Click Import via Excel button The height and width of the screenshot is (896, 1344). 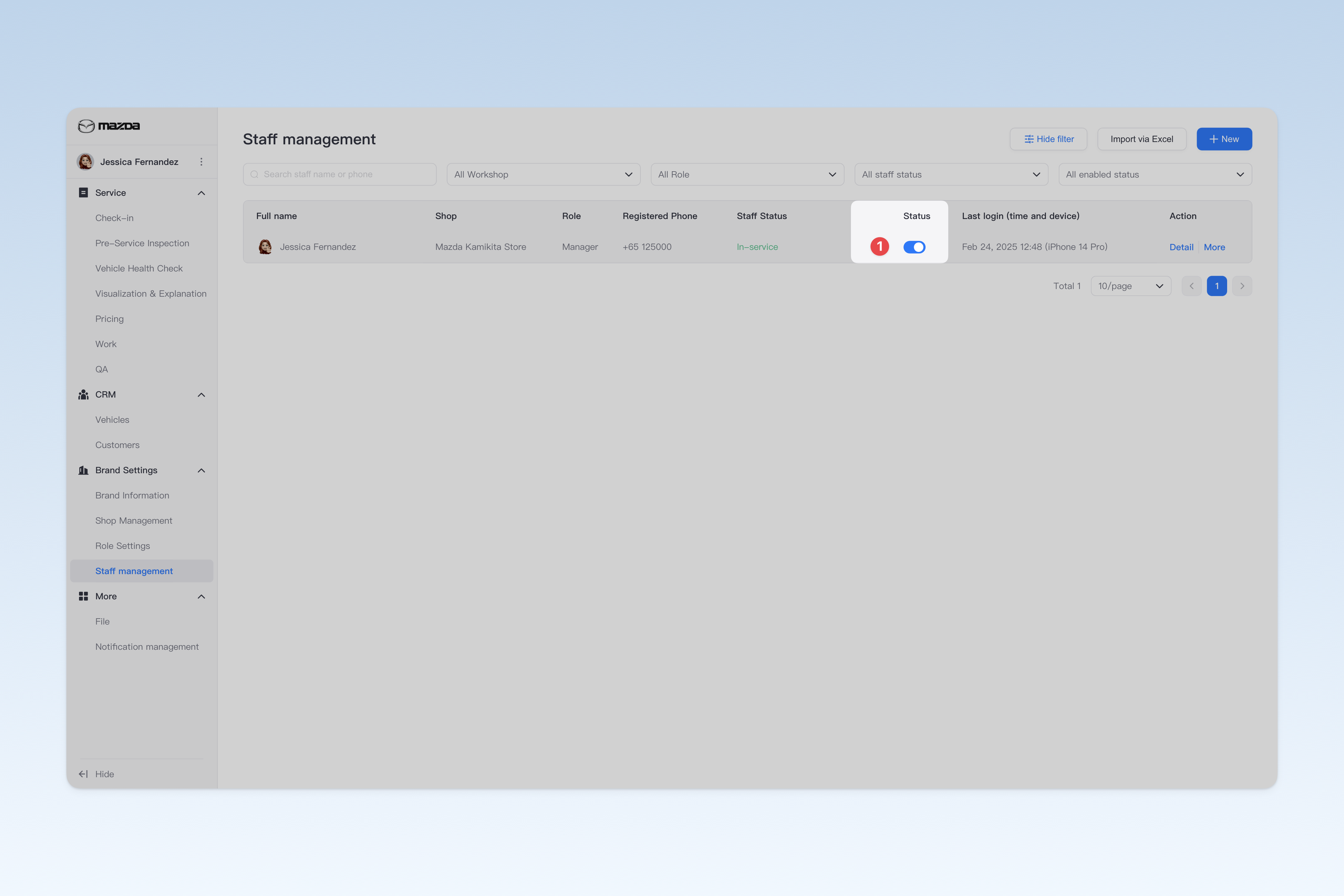click(x=1141, y=139)
